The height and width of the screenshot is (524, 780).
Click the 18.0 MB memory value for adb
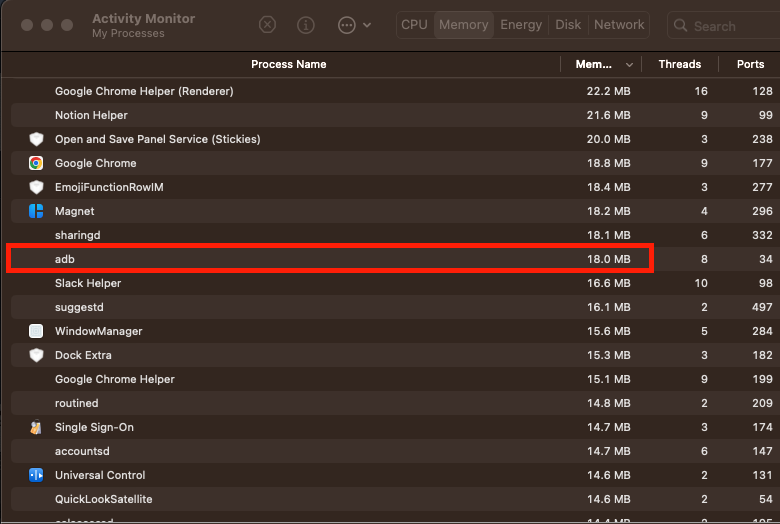coord(608,259)
